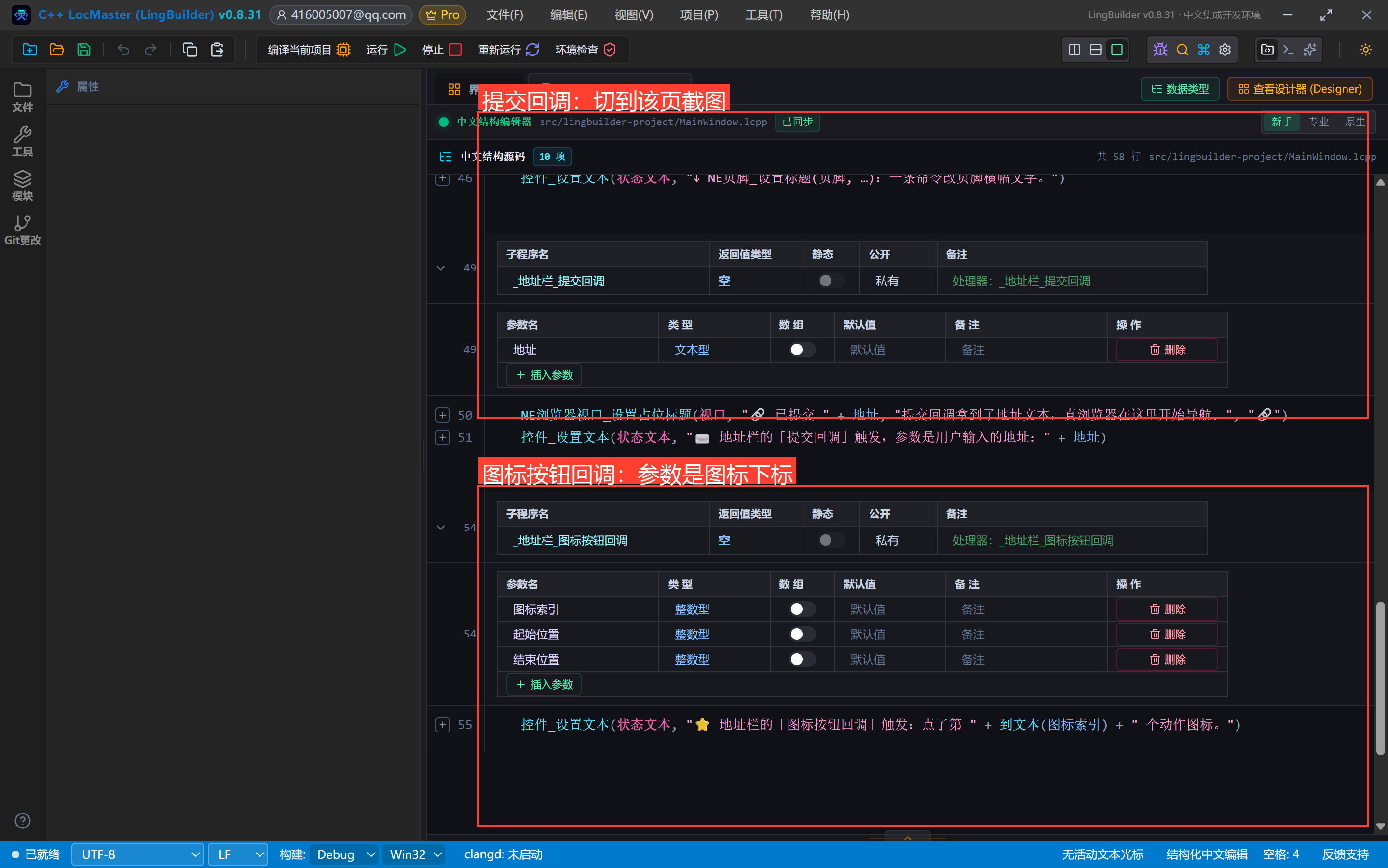Collapse the _地址栏_图标按钮回调 subroutine chevron

tap(441, 528)
